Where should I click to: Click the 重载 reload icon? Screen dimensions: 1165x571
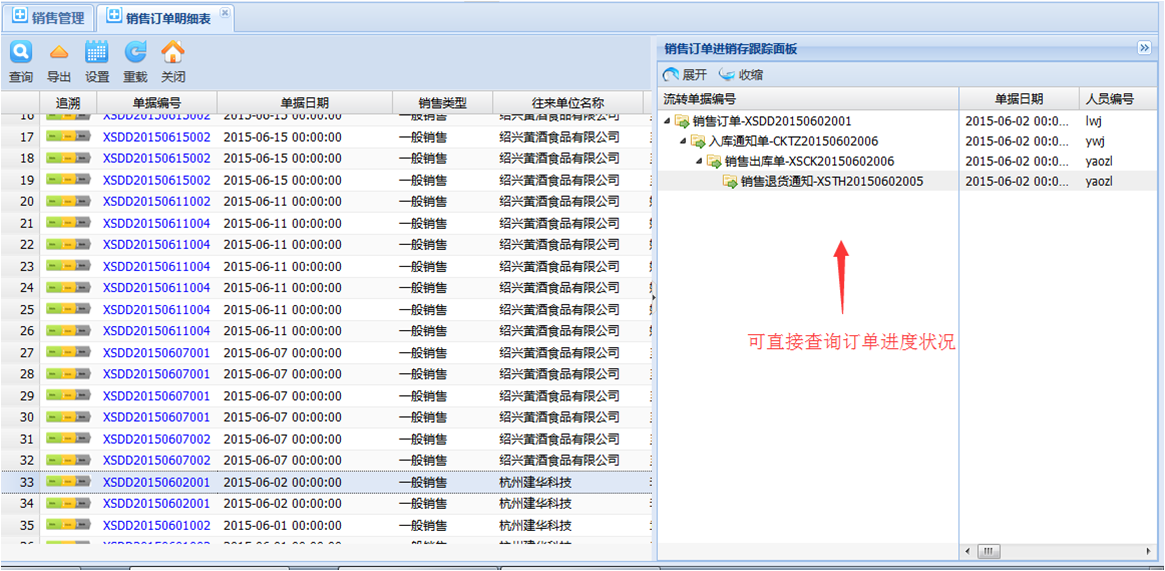[x=135, y=53]
